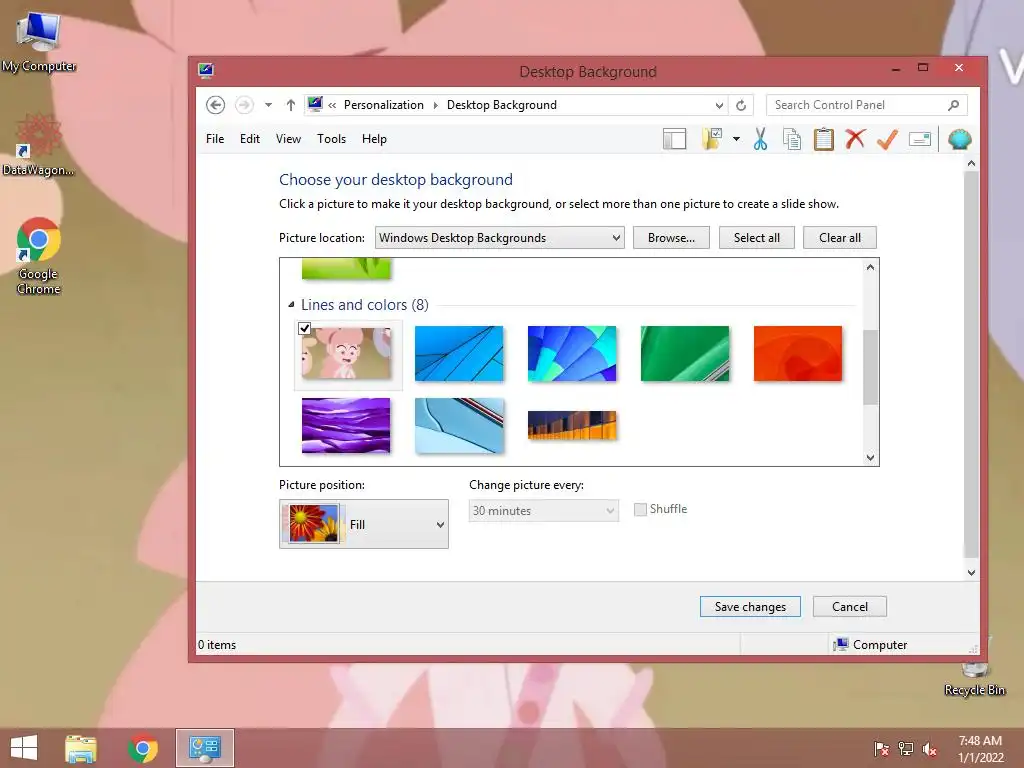Viewport: 1024px width, 768px height.
Task: Select the orange and navy bars wallpaper
Action: [572, 425]
